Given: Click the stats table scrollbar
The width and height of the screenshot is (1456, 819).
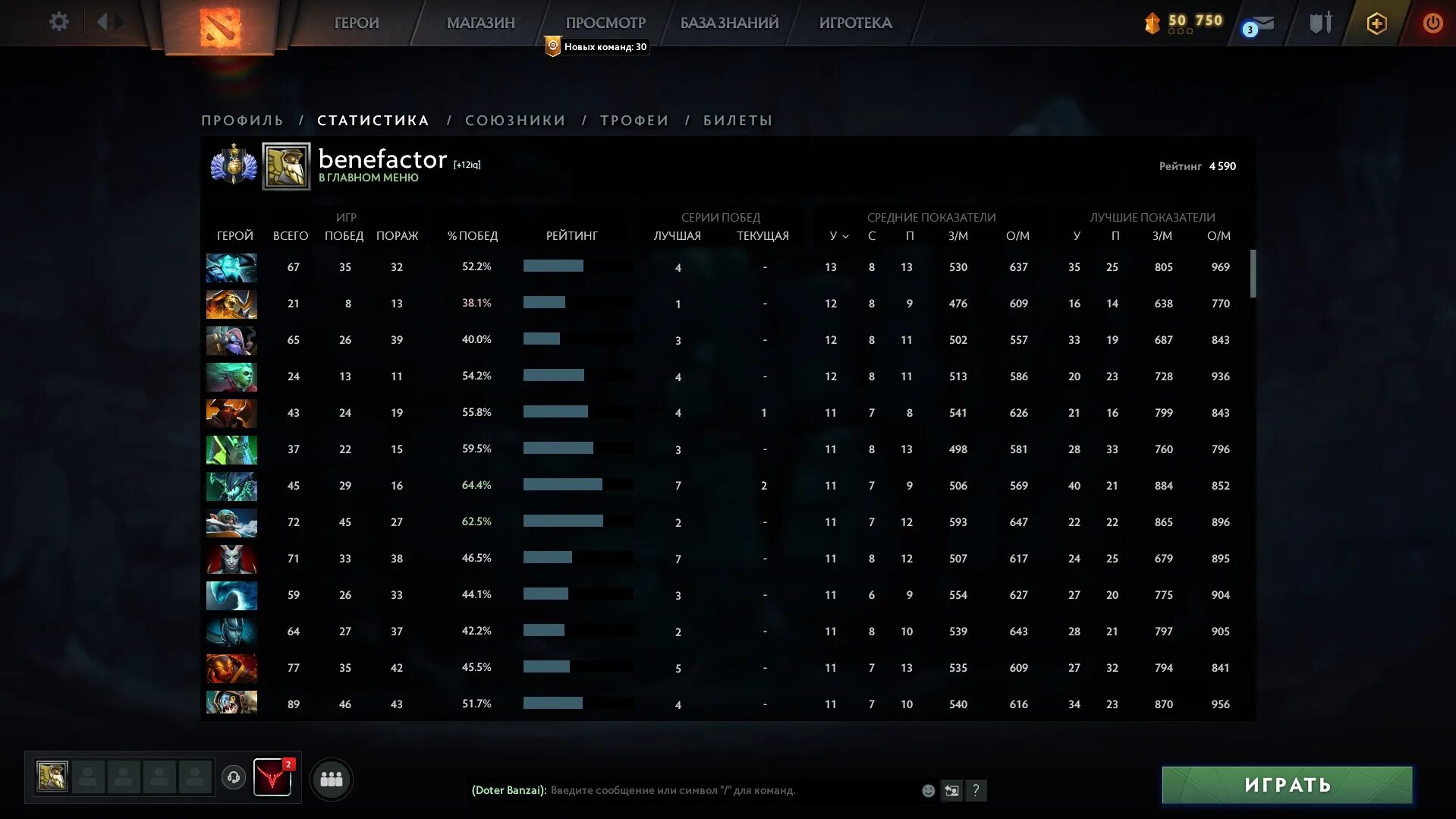Looking at the screenshot, I should coord(1253,273).
